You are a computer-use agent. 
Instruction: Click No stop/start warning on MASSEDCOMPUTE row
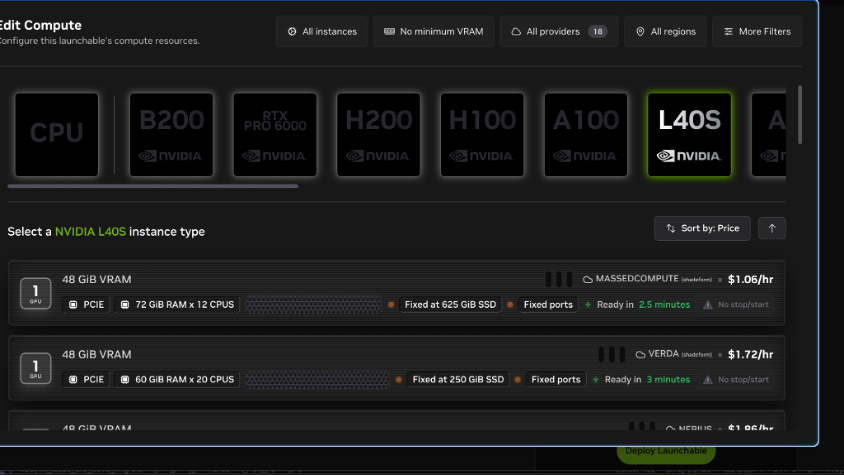736,304
